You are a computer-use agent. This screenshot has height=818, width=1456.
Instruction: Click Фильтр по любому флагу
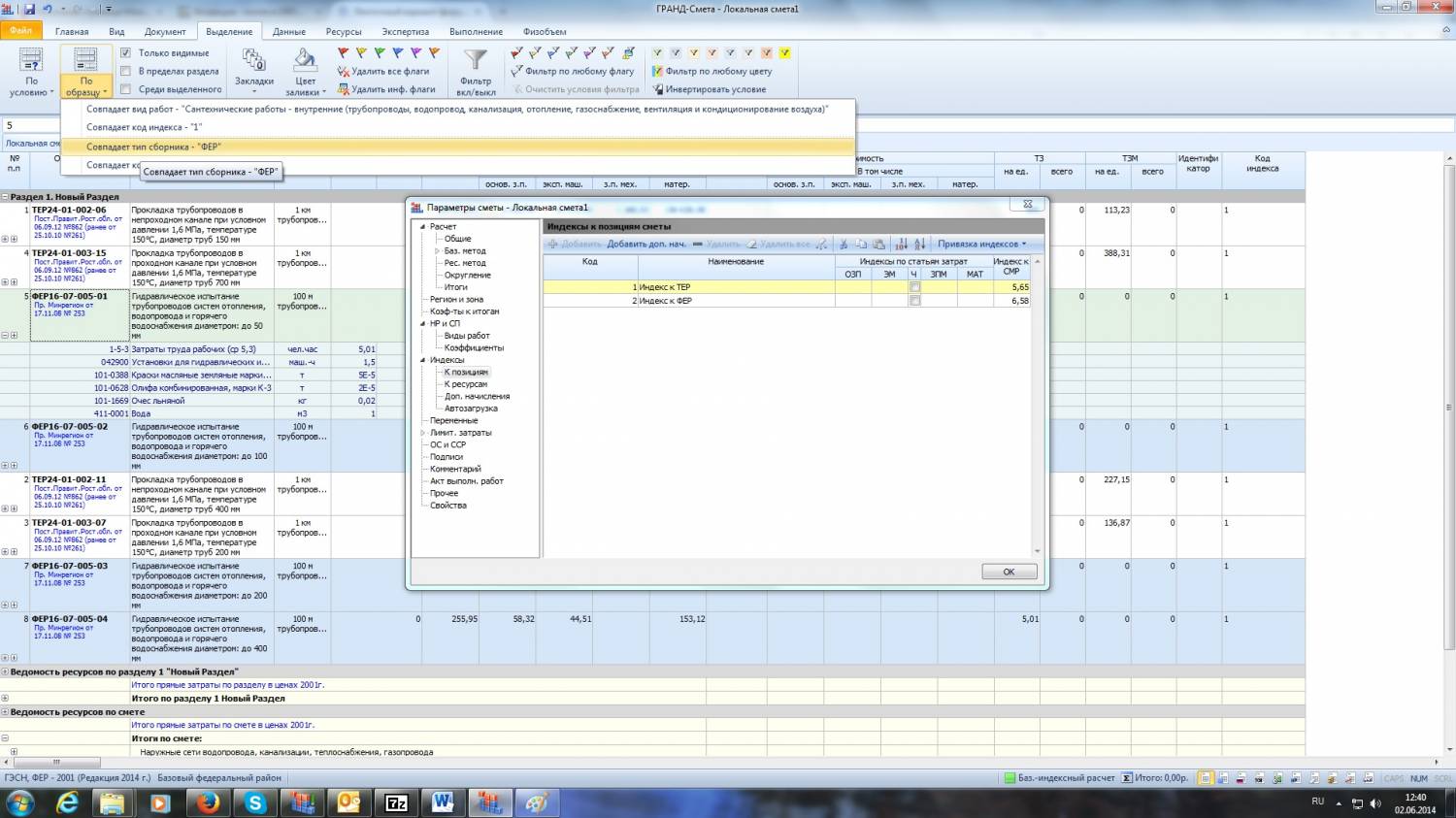tap(579, 71)
